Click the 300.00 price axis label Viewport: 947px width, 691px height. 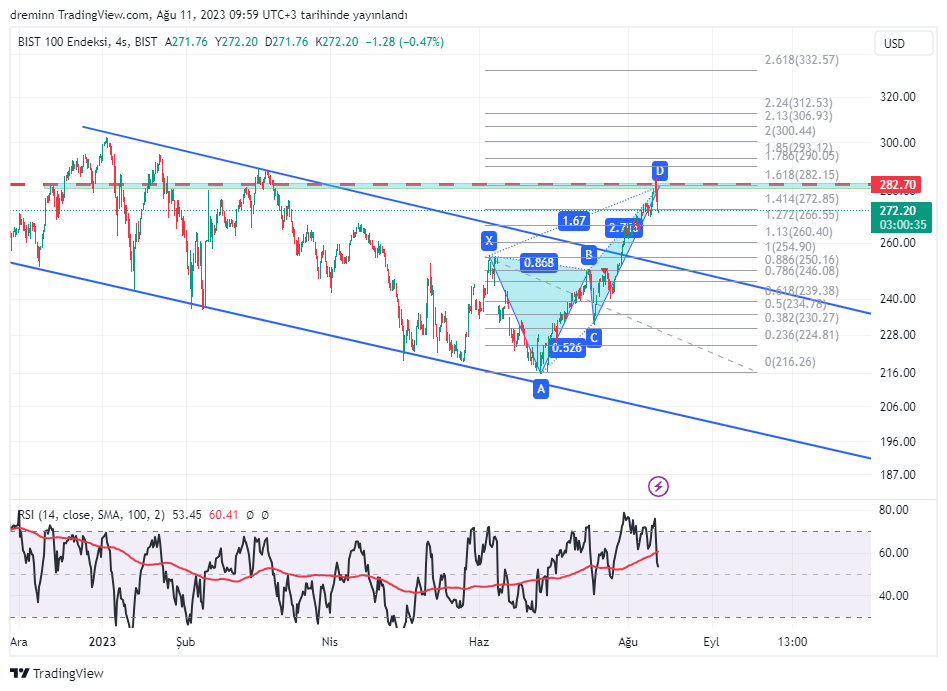(x=897, y=143)
